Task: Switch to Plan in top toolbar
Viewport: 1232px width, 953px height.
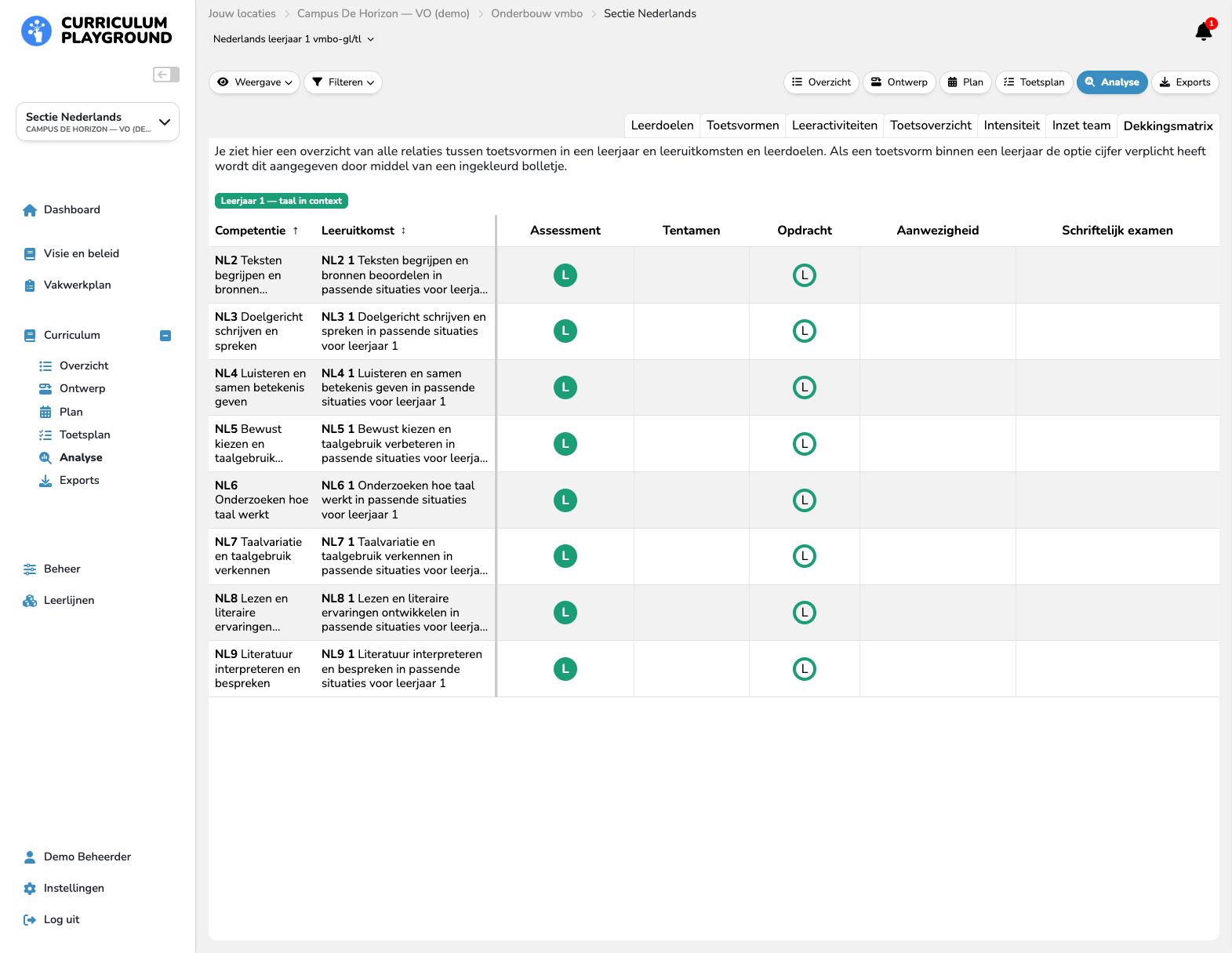Action: (x=965, y=82)
